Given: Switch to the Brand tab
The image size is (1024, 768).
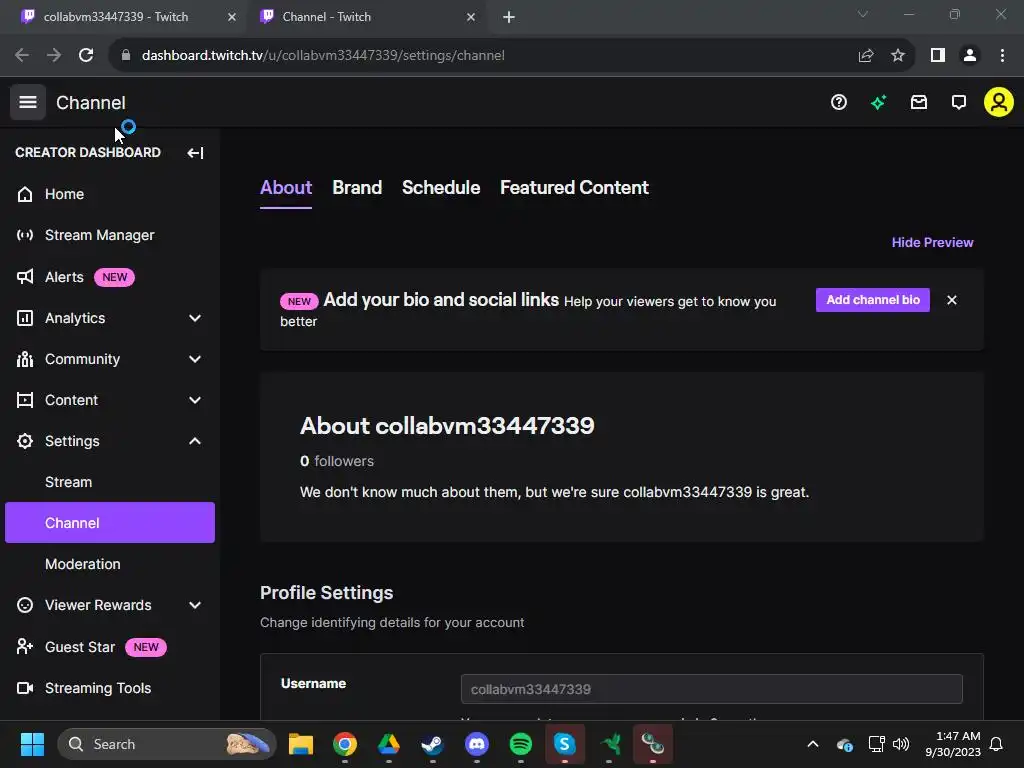Looking at the screenshot, I should tap(357, 187).
